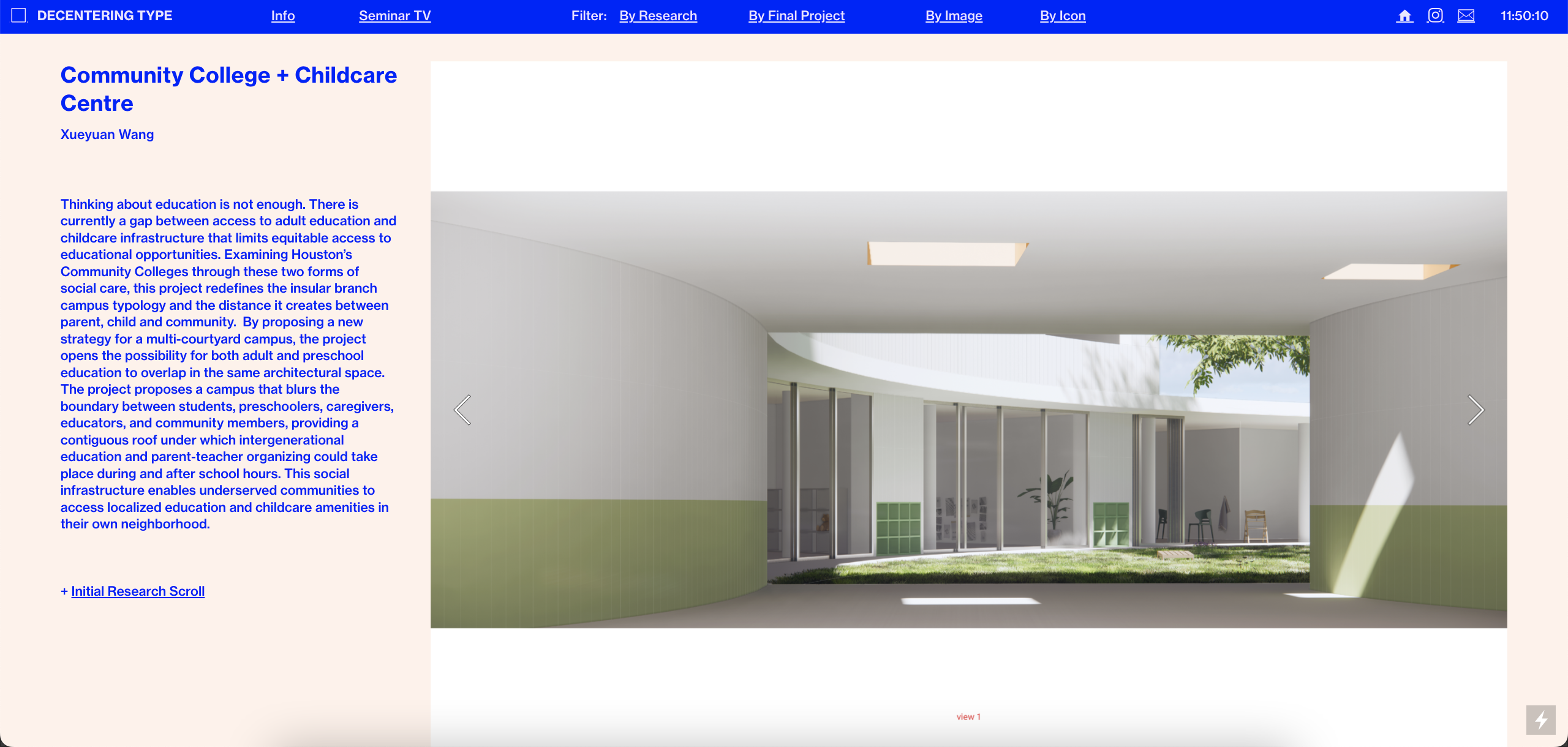Click the Community College + Childcare Centre heading

[228, 89]
